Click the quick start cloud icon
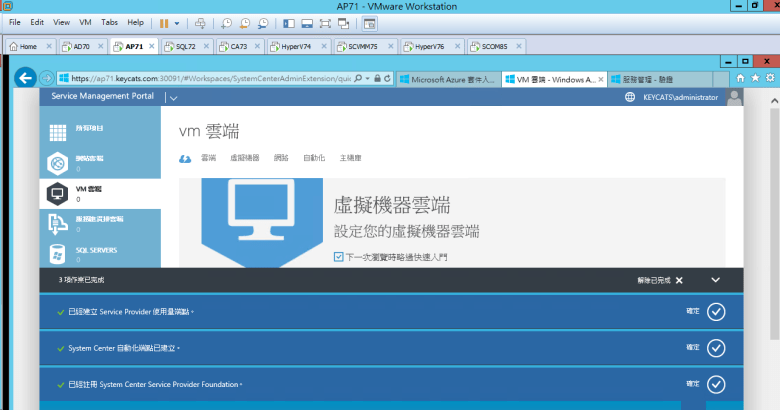The height and width of the screenshot is (410, 780). [184, 158]
